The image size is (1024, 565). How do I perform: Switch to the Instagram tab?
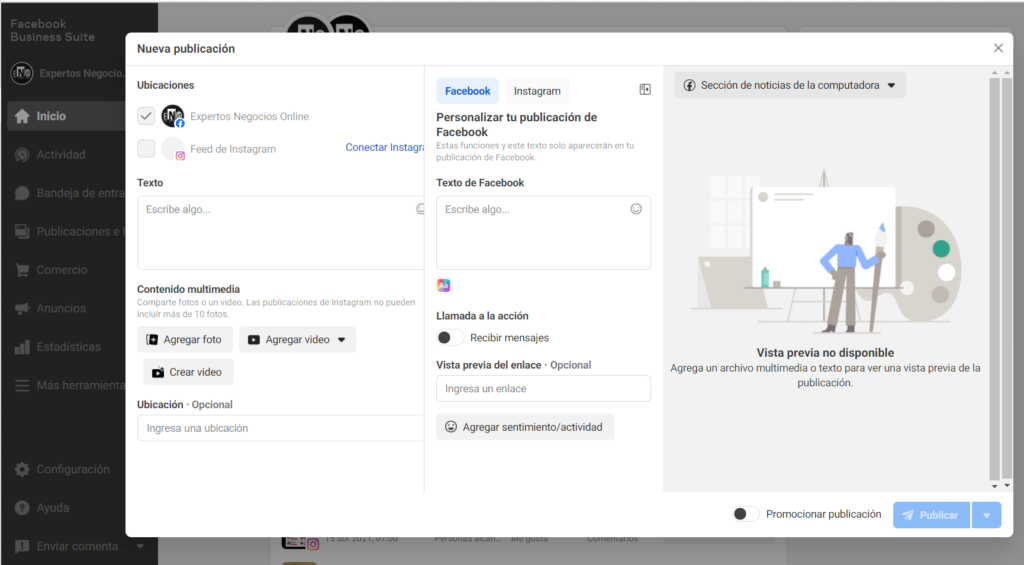(537, 91)
